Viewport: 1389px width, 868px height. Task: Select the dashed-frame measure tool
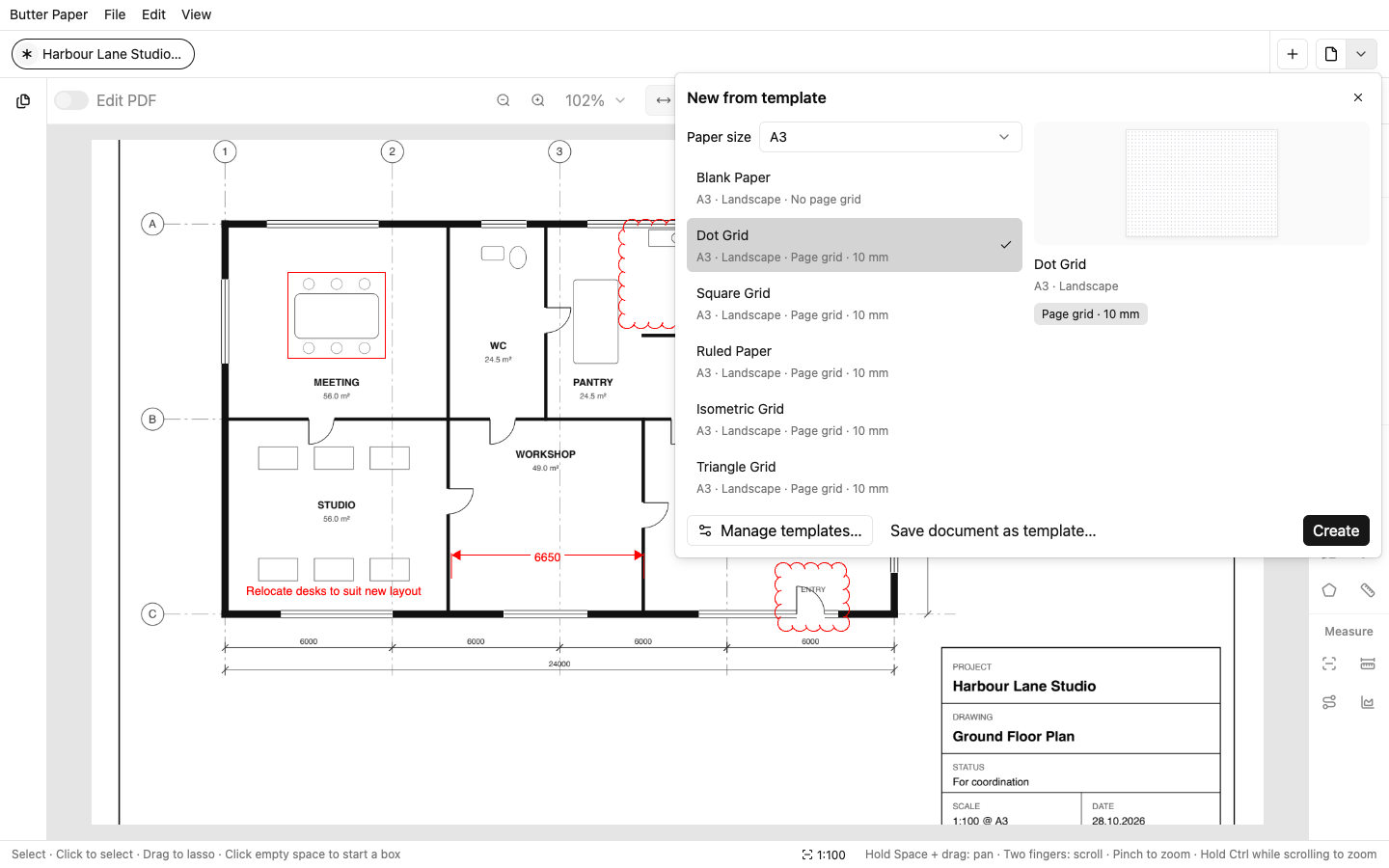(1329, 664)
